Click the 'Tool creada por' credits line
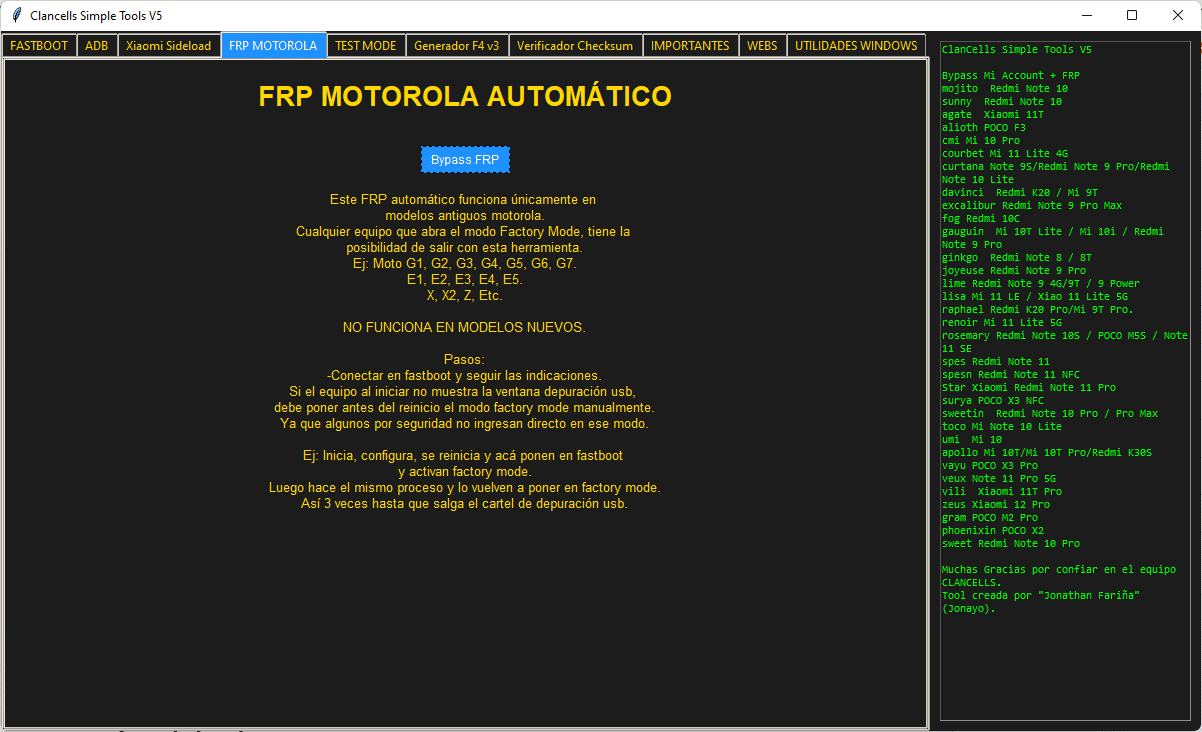Viewport: 1202px width, 732px height. [1040, 596]
